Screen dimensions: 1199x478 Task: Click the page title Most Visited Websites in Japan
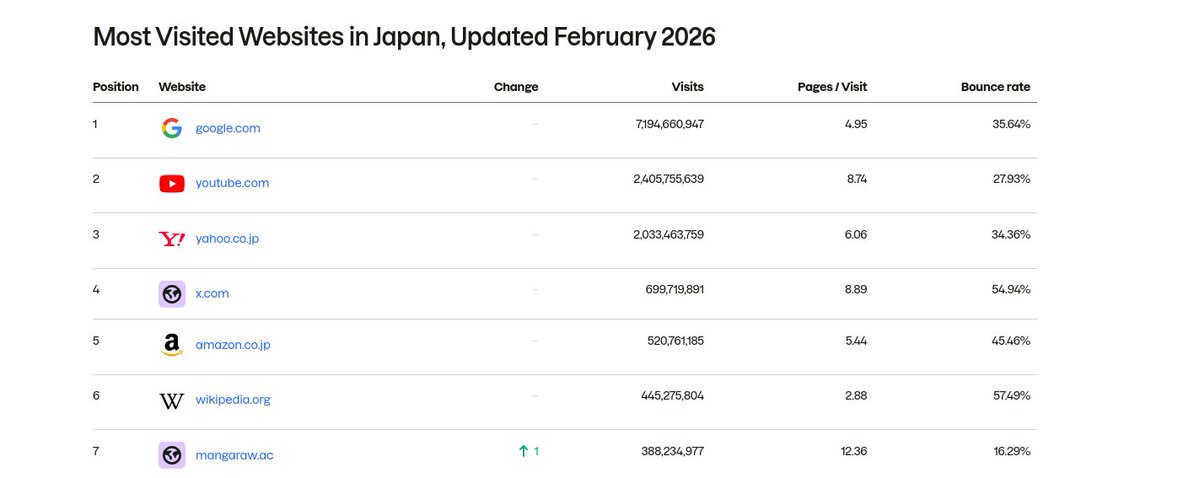[404, 37]
